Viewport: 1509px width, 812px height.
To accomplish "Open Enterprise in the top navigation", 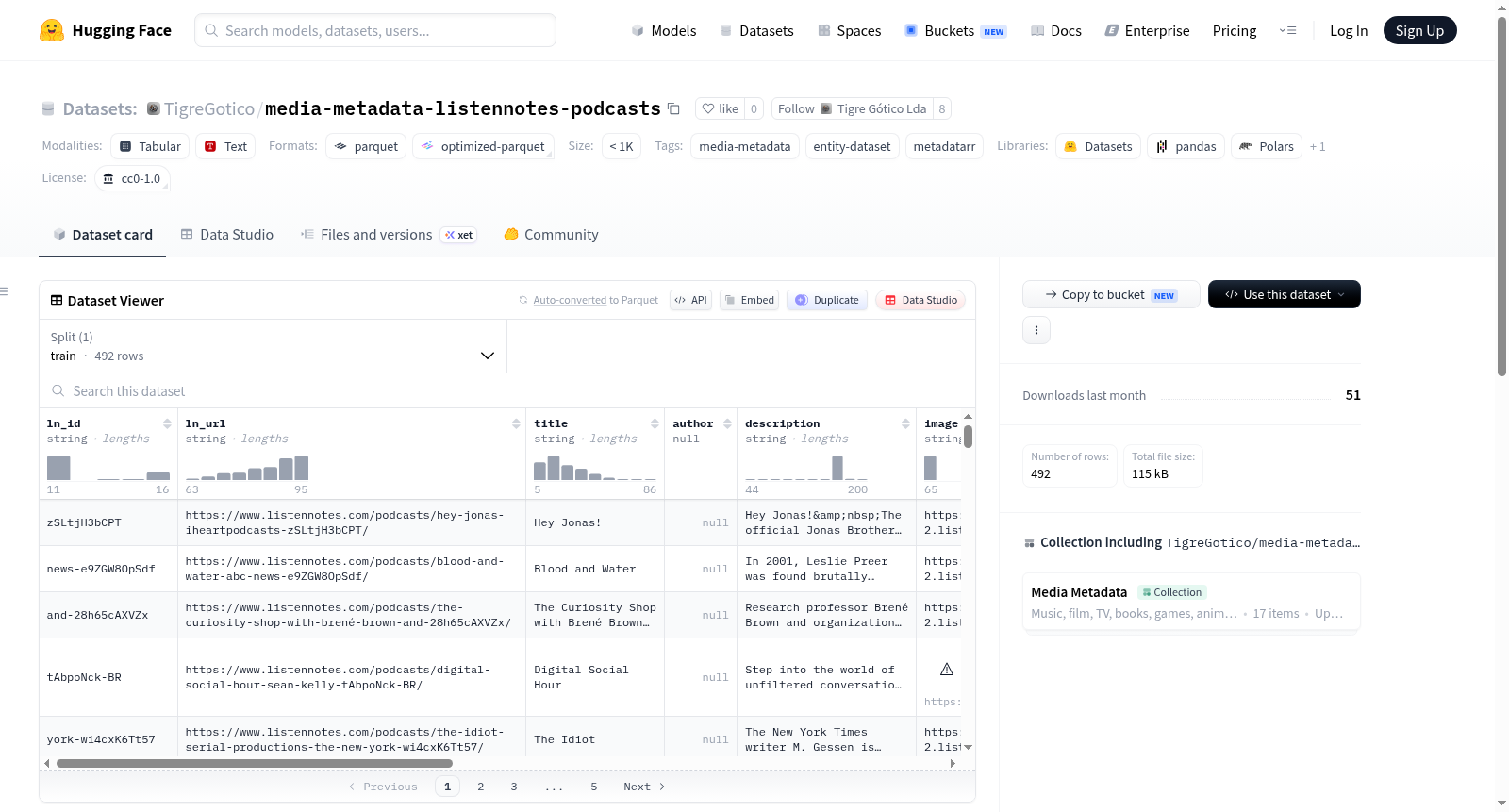I will pyautogui.click(x=1147, y=30).
